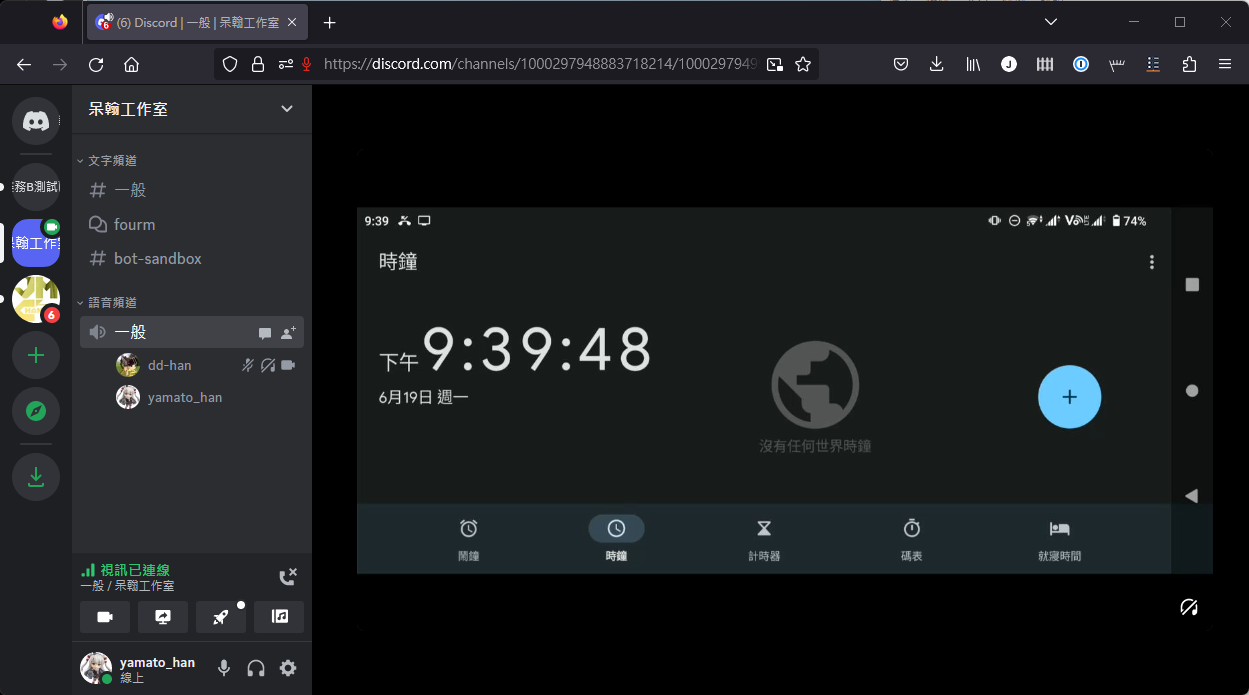Disconnect from the voice call

(287, 577)
